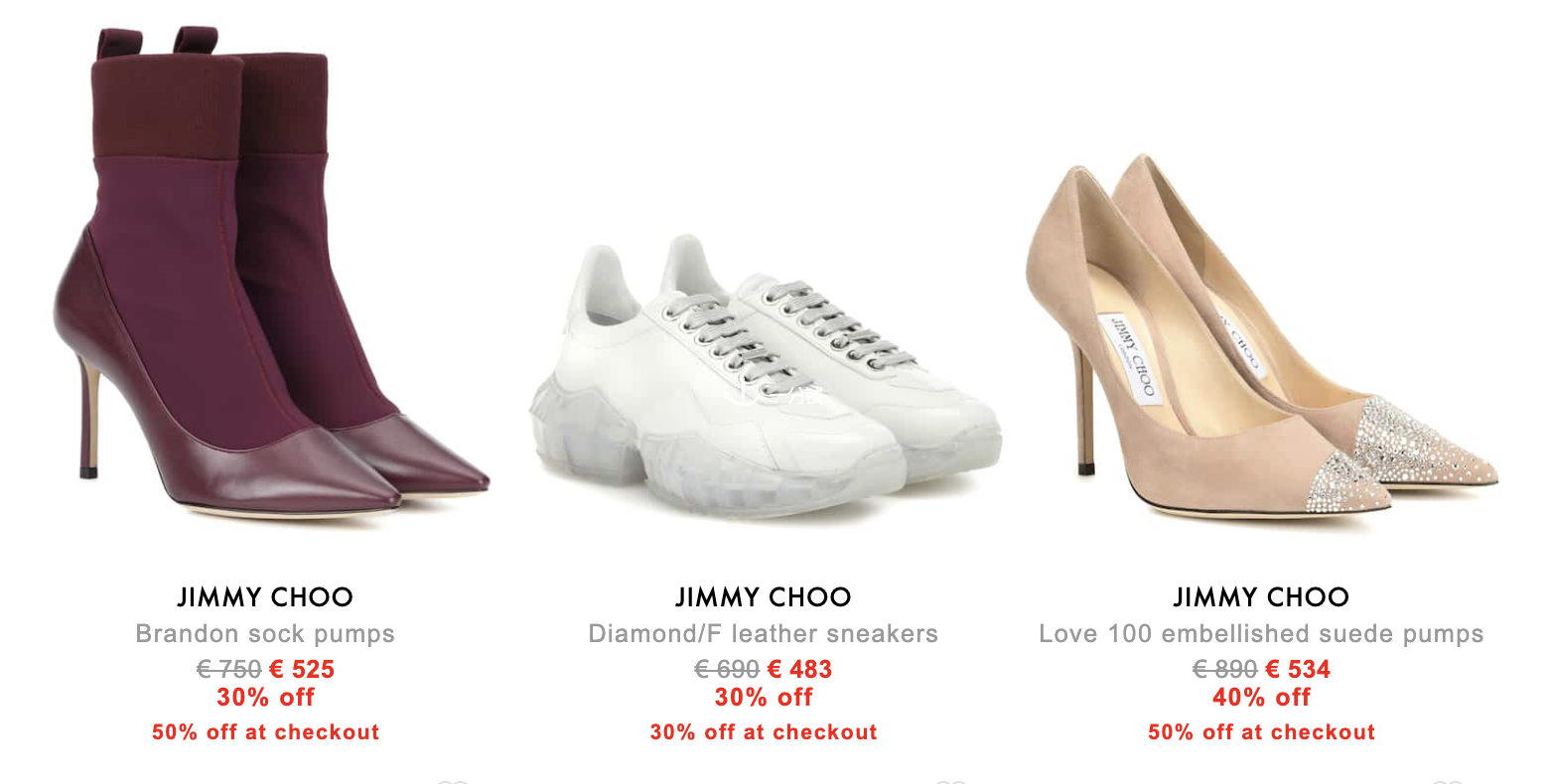Click the € 534 sale price
Viewport: 1551px width, 784px height.
(x=1298, y=670)
